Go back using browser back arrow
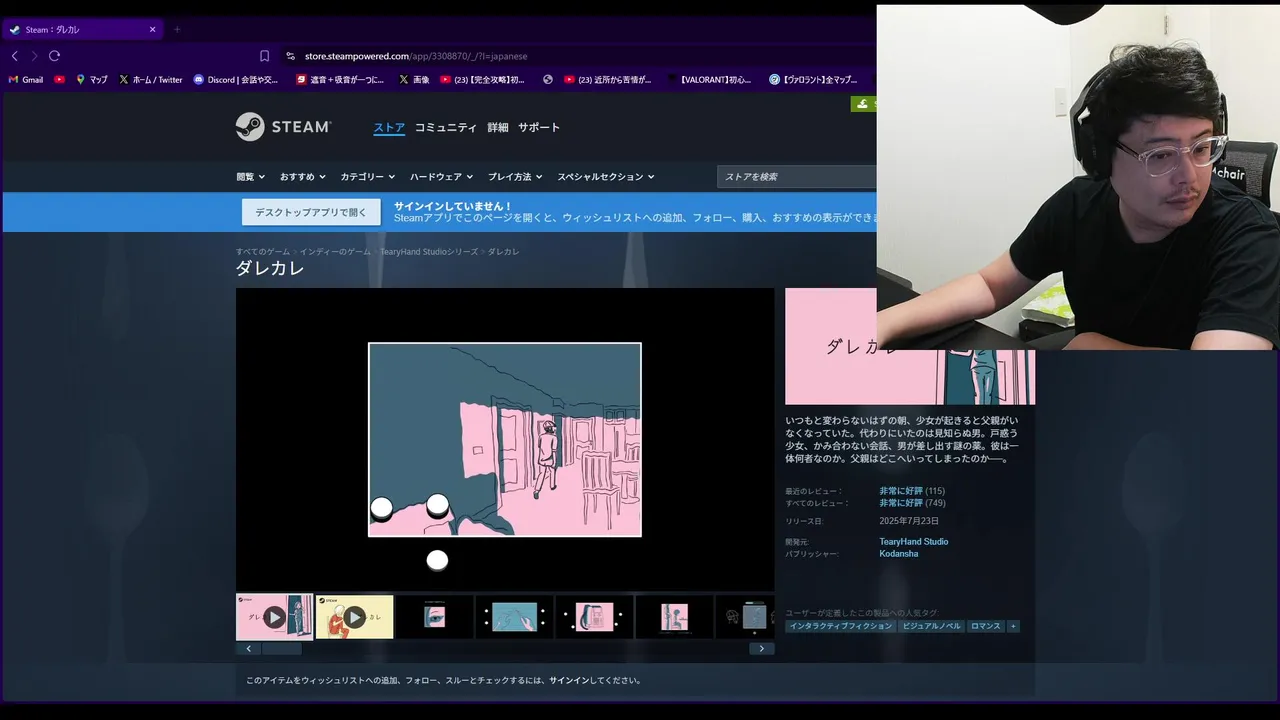This screenshot has height=720, width=1280. coord(14,56)
